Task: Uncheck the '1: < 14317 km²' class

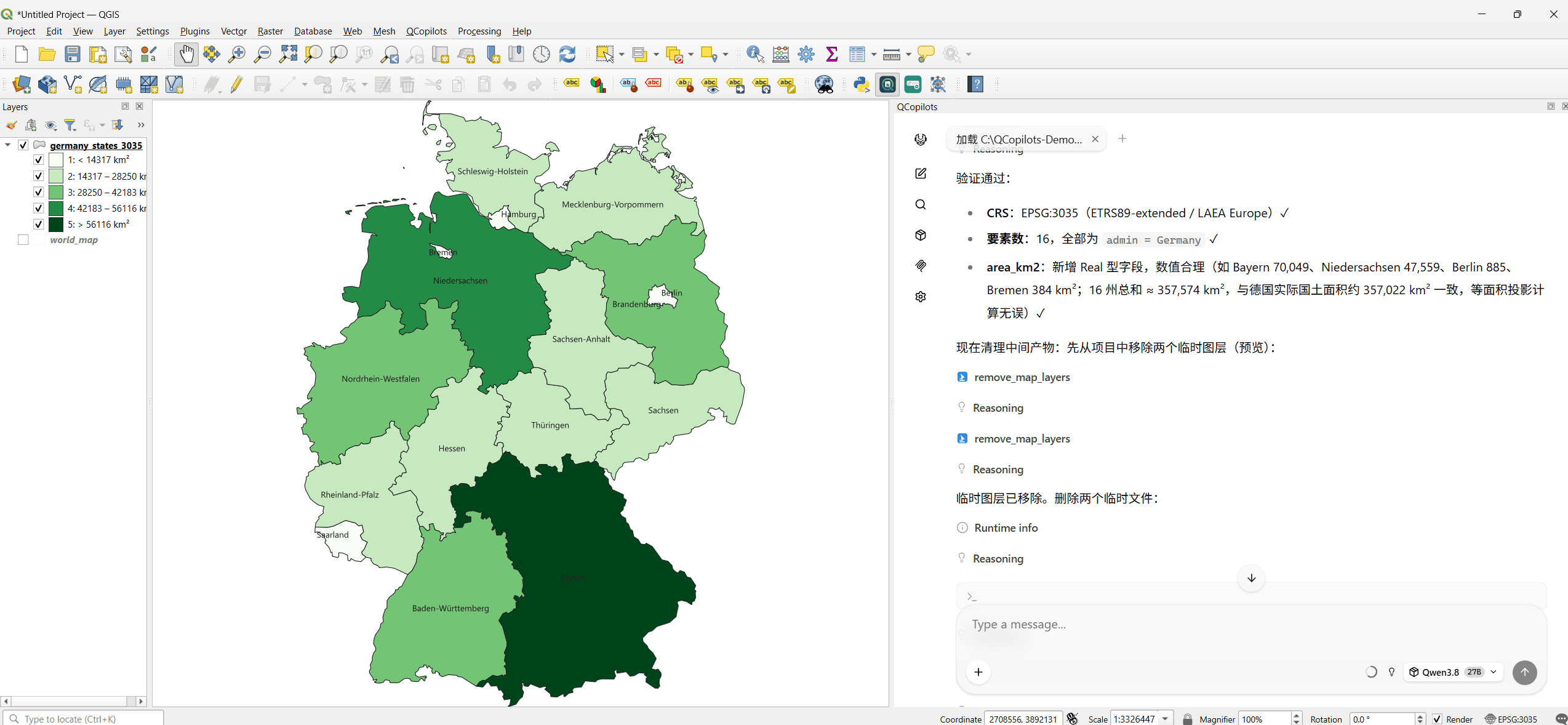Action: pos(38,160)
